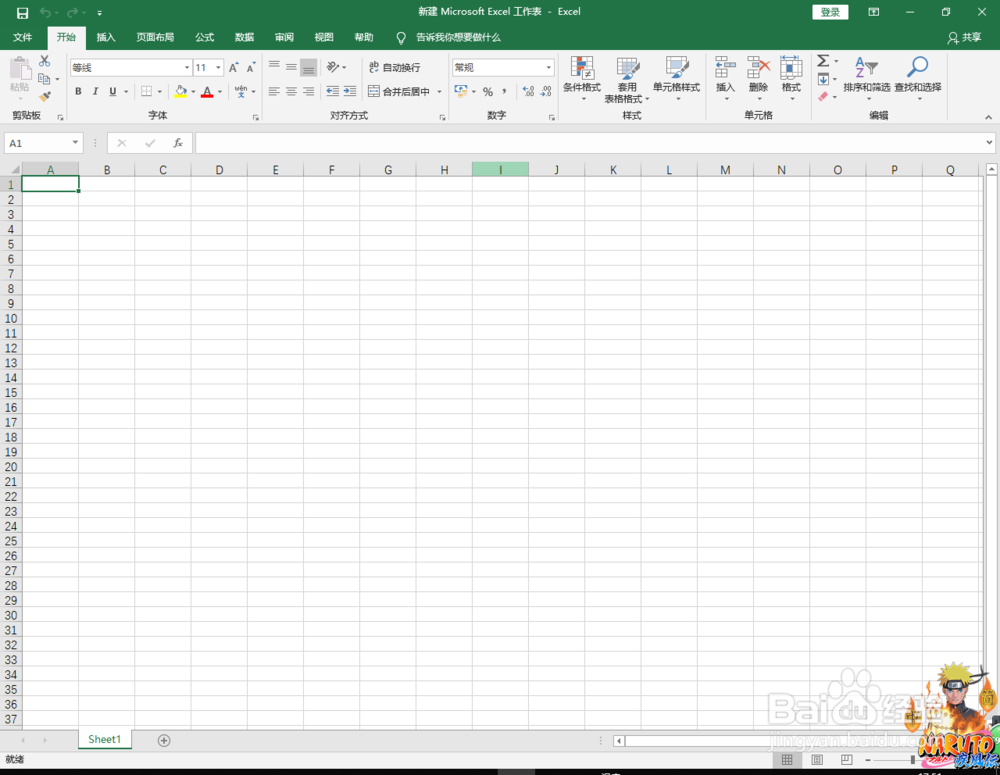This screenshot has height=775, width=1000.
Task: Open number format dropdown (常规)
Action: point(548,68)
